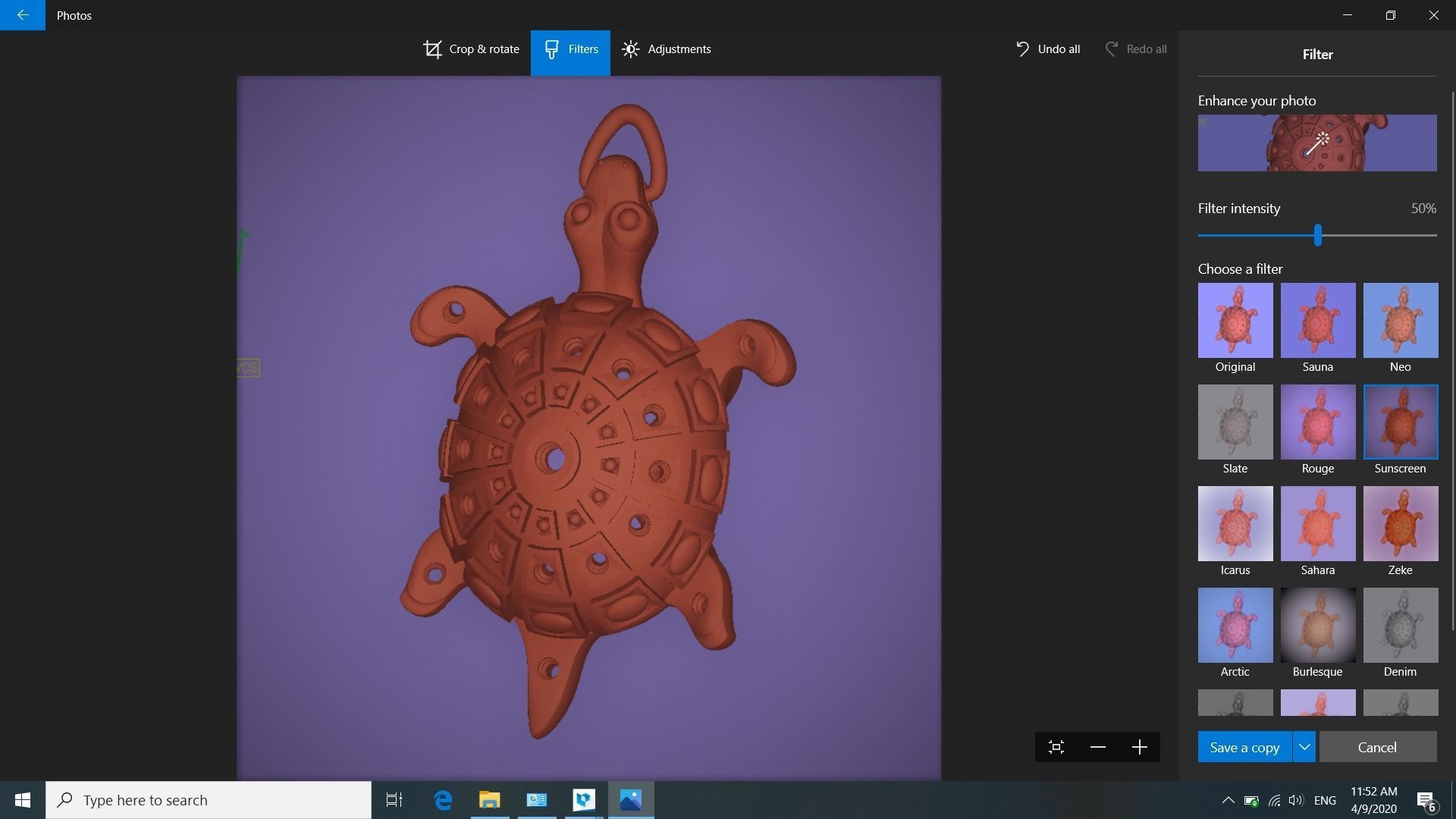Select the Arctic filter
Image resolution: width=1456 pixels, height=819 pixels.
1235,625
